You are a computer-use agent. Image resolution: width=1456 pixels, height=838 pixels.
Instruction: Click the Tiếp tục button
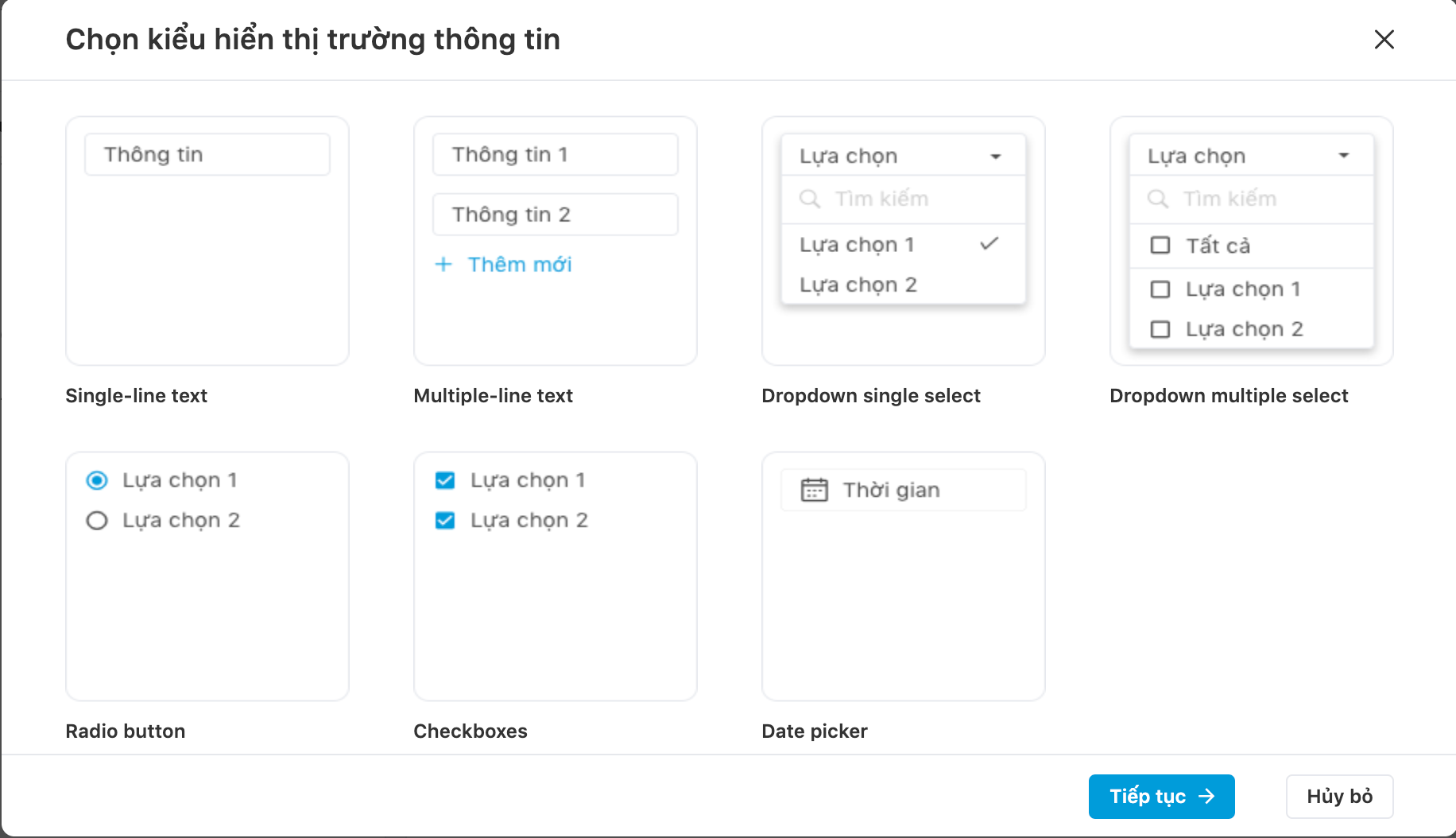(1161, 796)
